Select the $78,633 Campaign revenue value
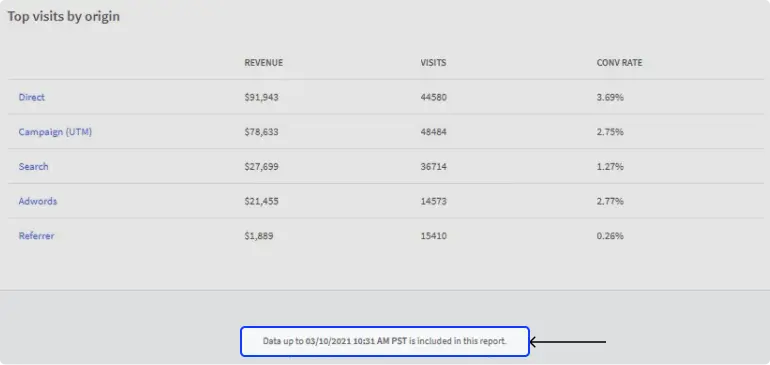 pyautogui.click(x=261, y=132)
